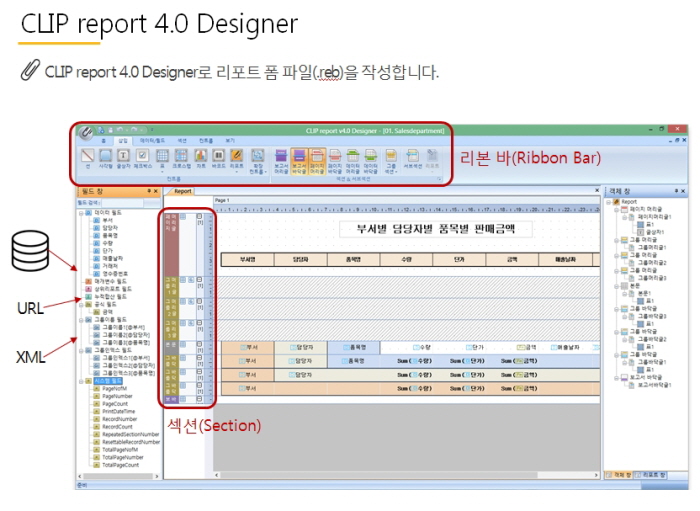Collapse the Report root in object pane

click(608, 202)
